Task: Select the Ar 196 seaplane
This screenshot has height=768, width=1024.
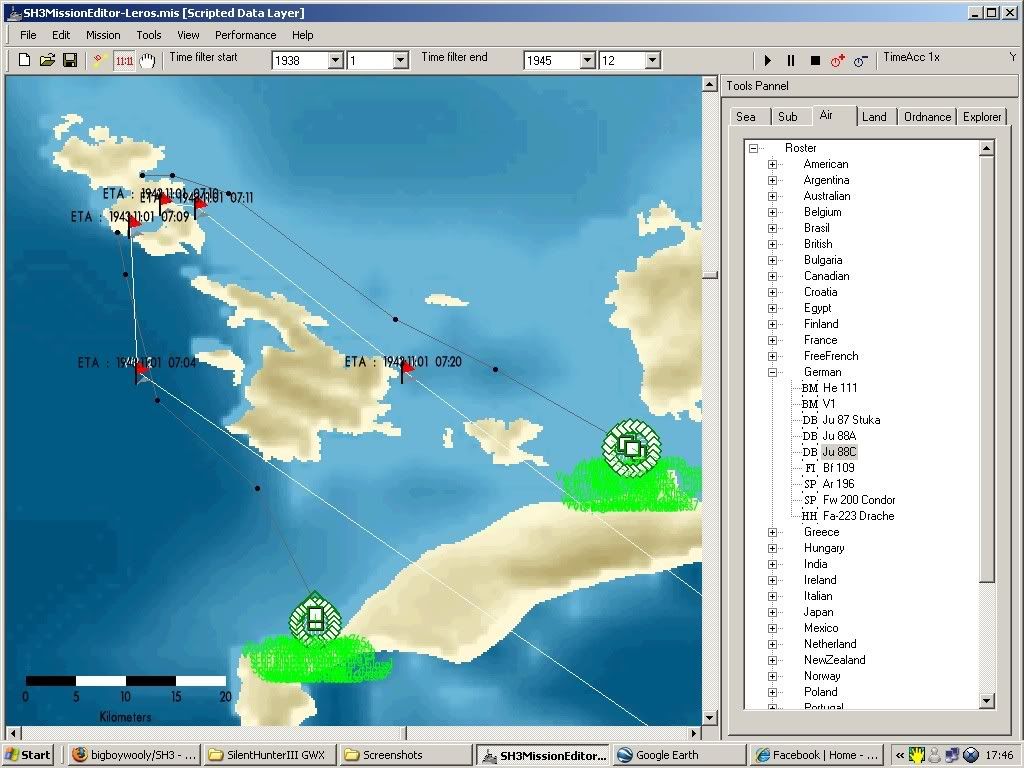Action: pos(839,484)
